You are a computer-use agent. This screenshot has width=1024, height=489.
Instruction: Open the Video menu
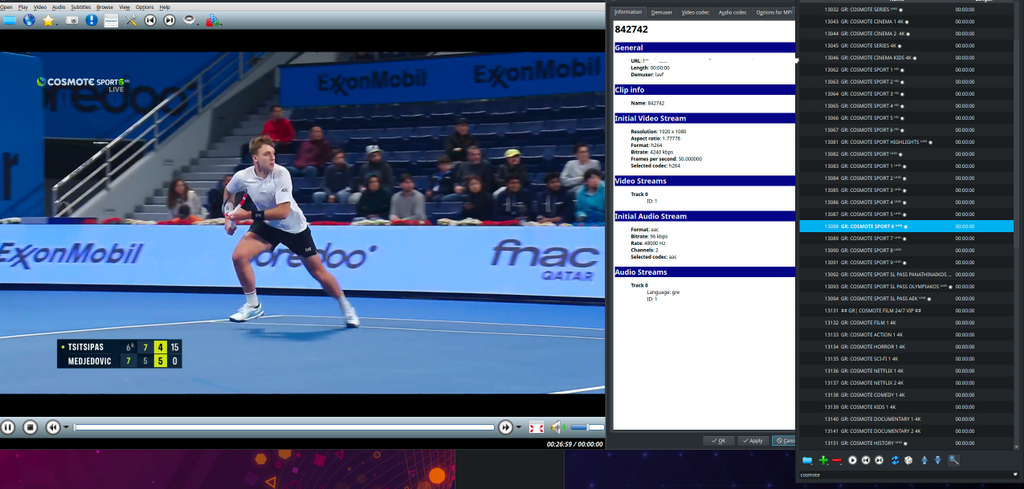point(40,7)
